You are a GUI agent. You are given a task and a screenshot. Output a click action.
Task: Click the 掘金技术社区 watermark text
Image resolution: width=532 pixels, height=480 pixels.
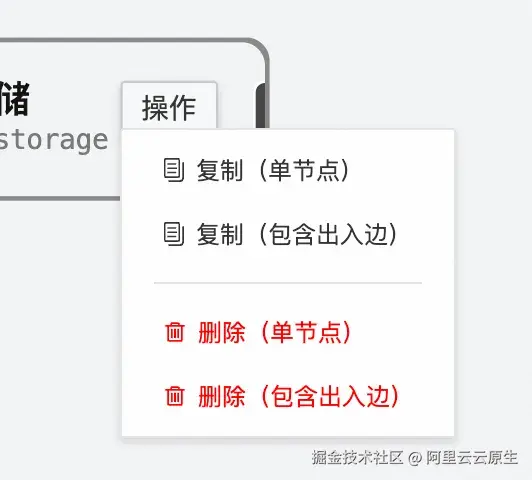point(357,458)
